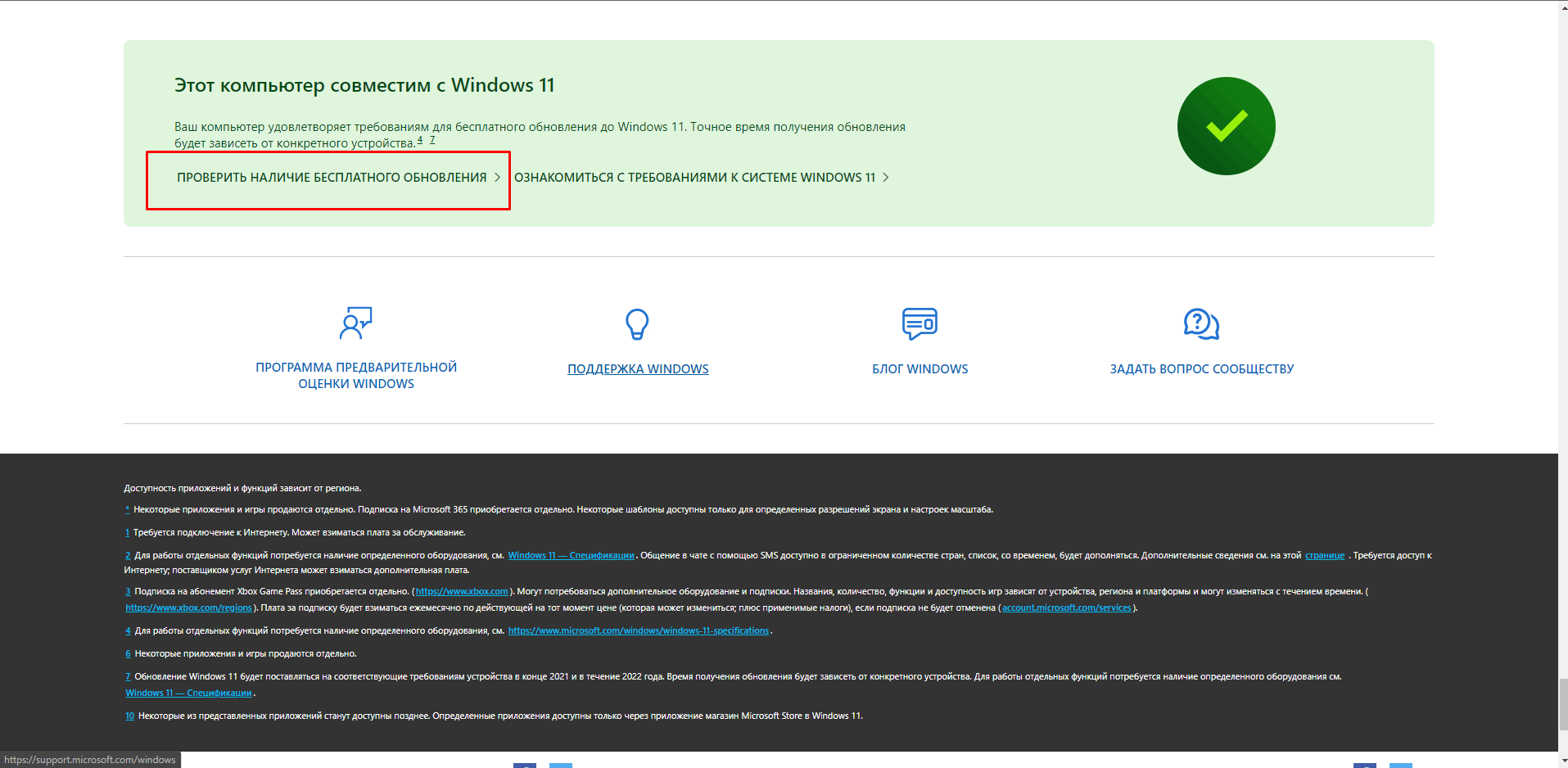Click the heading 'Этот компьютер совместим с Windows 11'

[x=364, y=85]
